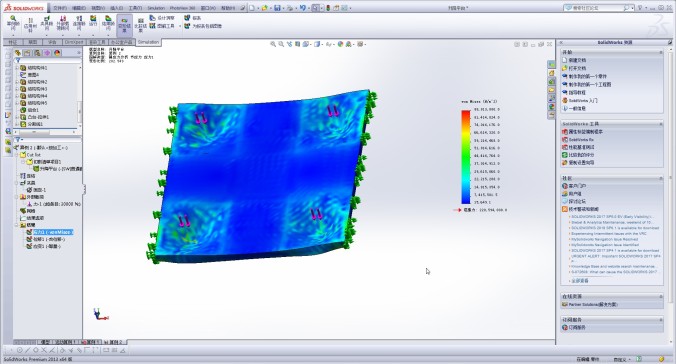Open the 工具(T) menu
This screenshot has width=676, height=364.
pyautogui.click(x=135, y=8)
